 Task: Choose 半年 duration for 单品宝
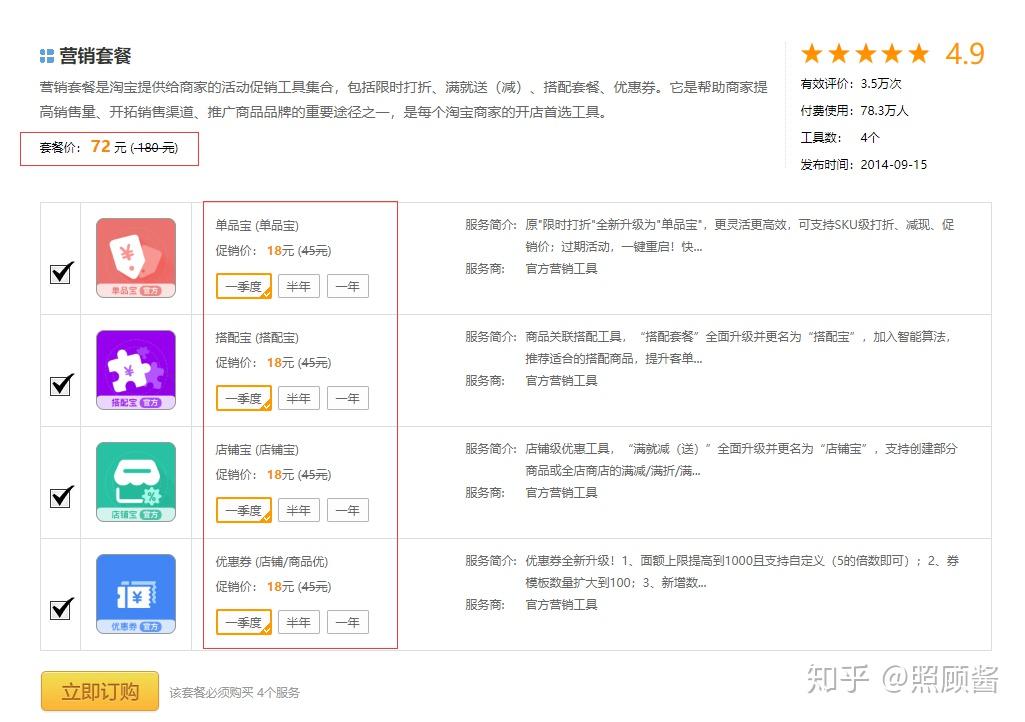299,286
